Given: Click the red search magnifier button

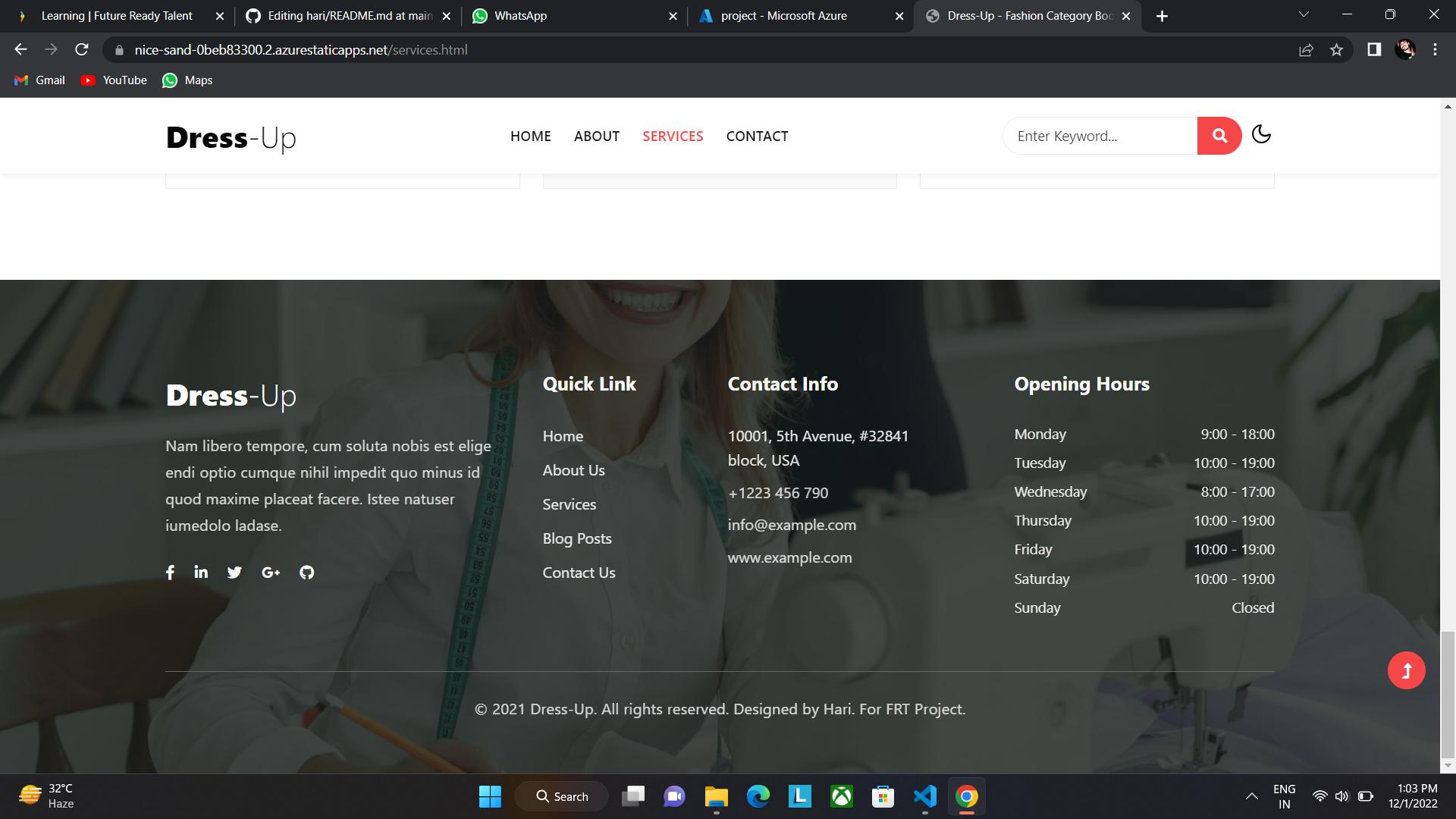Looking at the screenshot, I should pyautogui.click(x=1219, y=136).
